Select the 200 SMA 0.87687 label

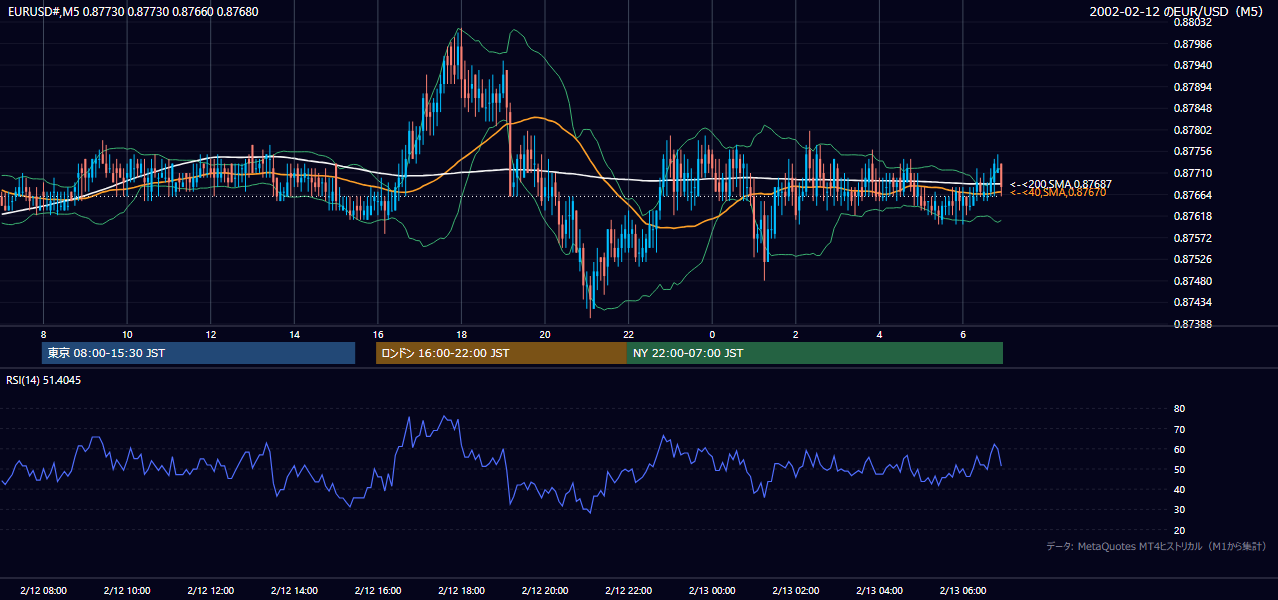click(1061, 184)
